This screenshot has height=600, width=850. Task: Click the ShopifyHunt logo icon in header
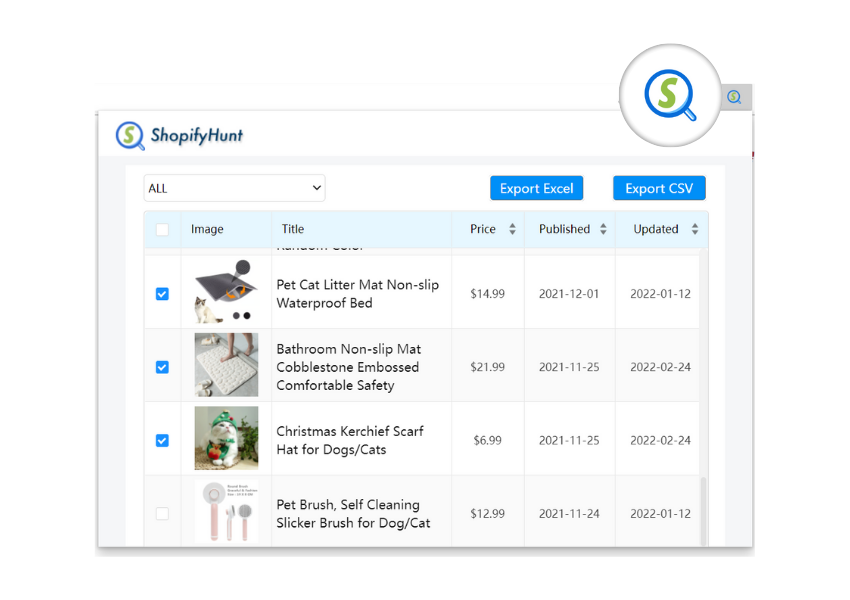pyautogui.click(x=130, y=136)
